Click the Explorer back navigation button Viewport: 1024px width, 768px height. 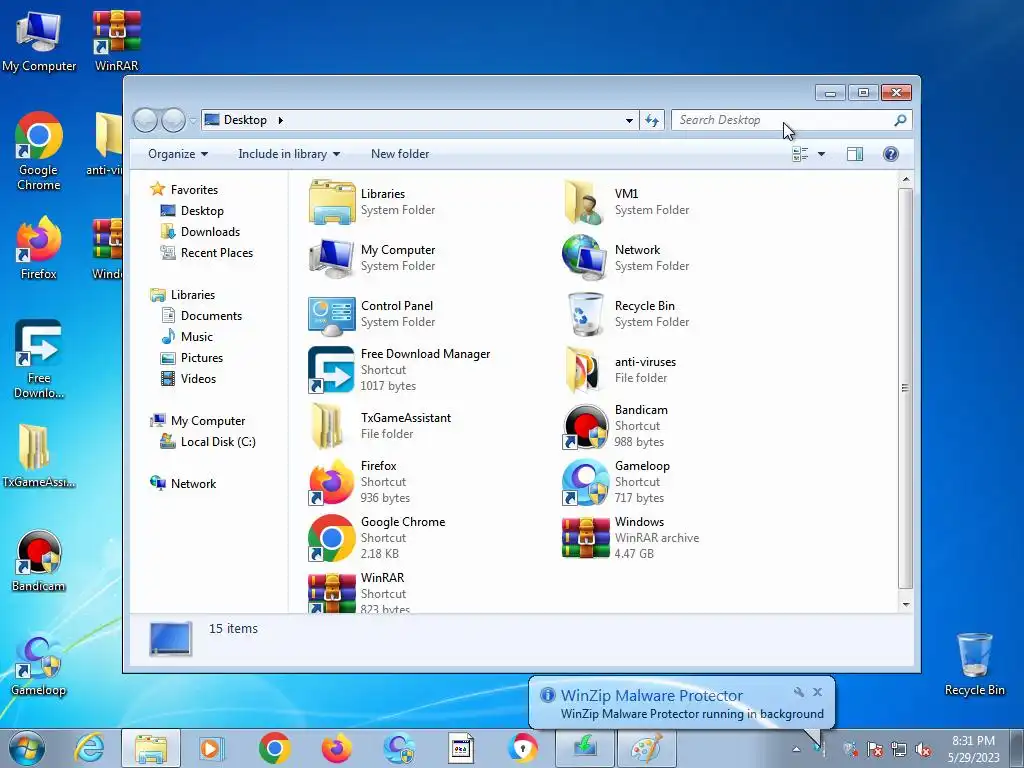[x=145, y=120]
